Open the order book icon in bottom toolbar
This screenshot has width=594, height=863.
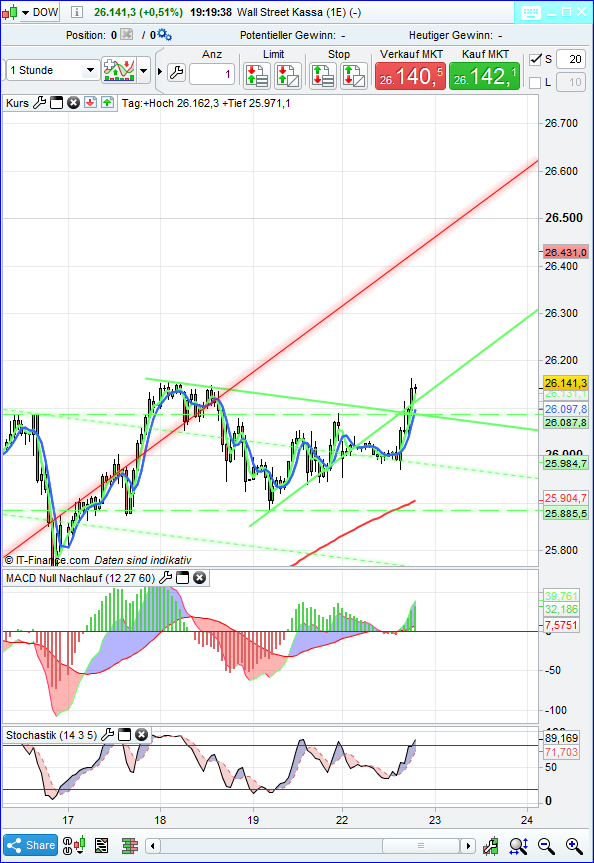[x=129, y=845]
